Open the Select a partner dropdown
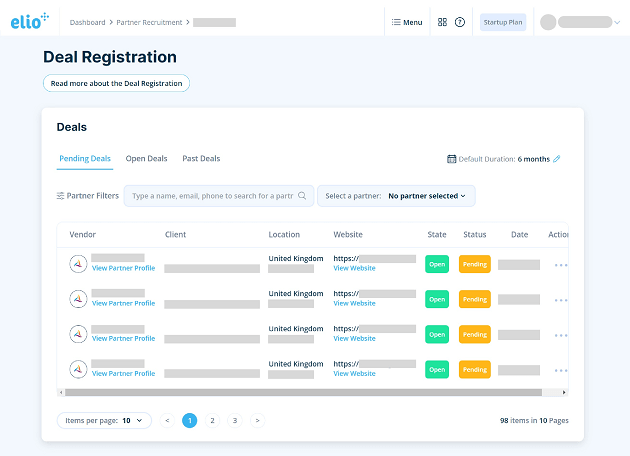630x456 pixels. coord(396,196)
